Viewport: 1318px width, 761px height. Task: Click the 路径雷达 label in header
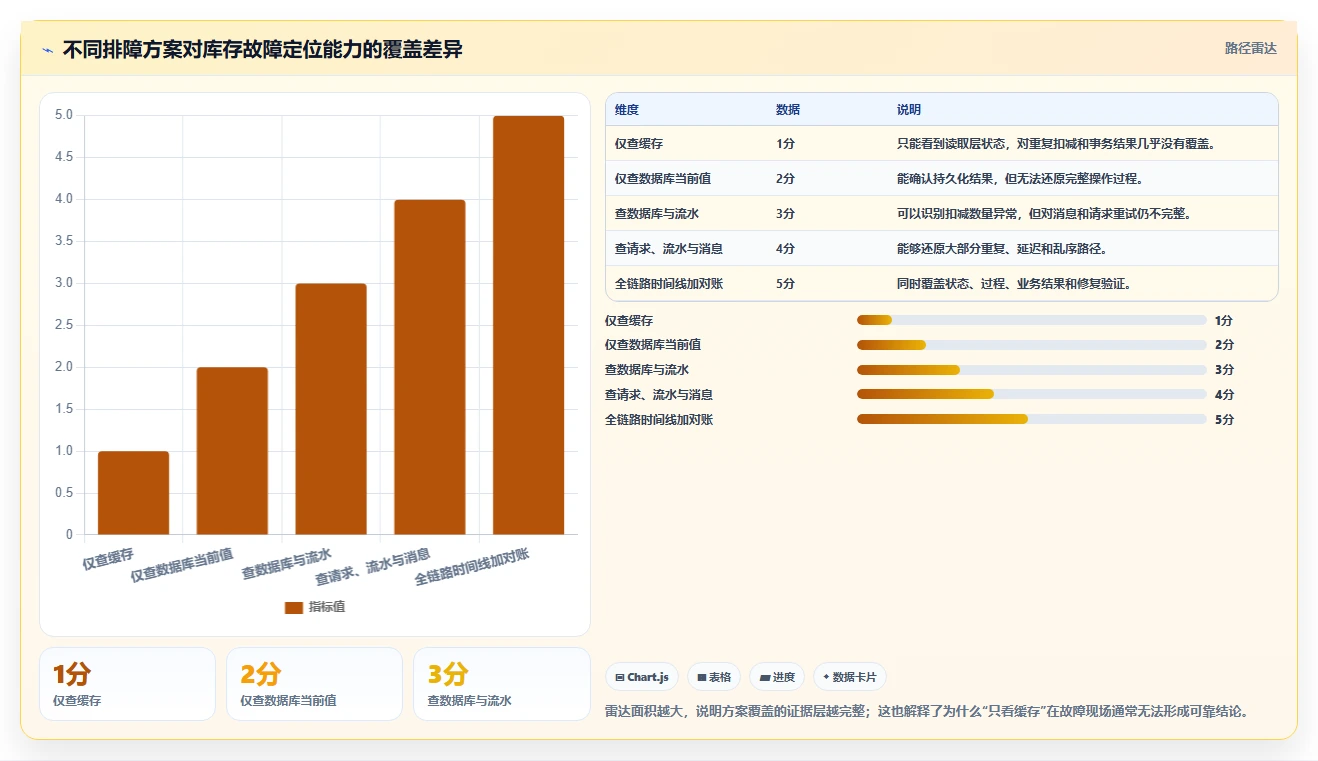click(x=1251, y=48)
